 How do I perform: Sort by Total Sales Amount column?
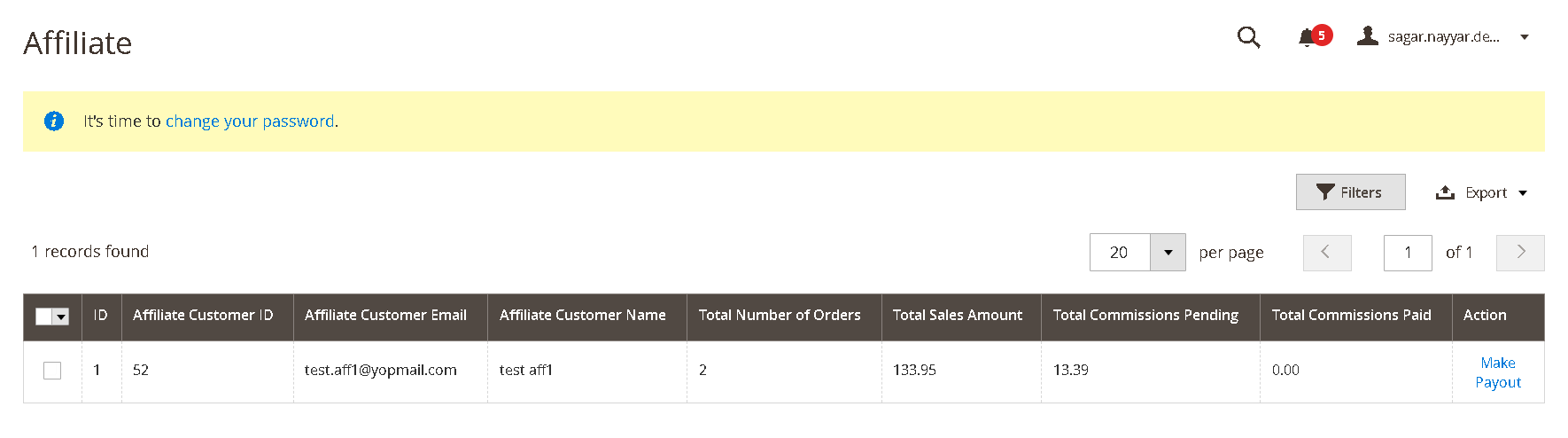pyautogui.click(x=957, y=316)
